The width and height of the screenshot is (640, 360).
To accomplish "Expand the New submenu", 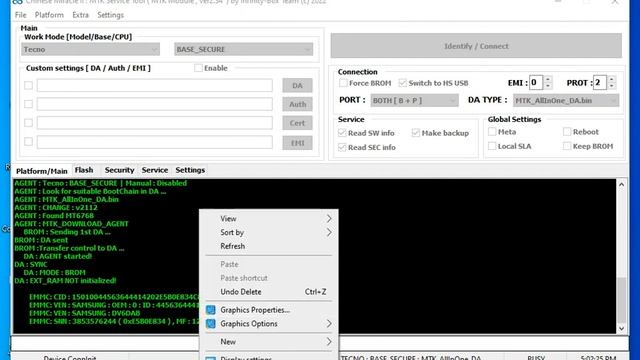I will pyautogui.click(x=269, y=342).
